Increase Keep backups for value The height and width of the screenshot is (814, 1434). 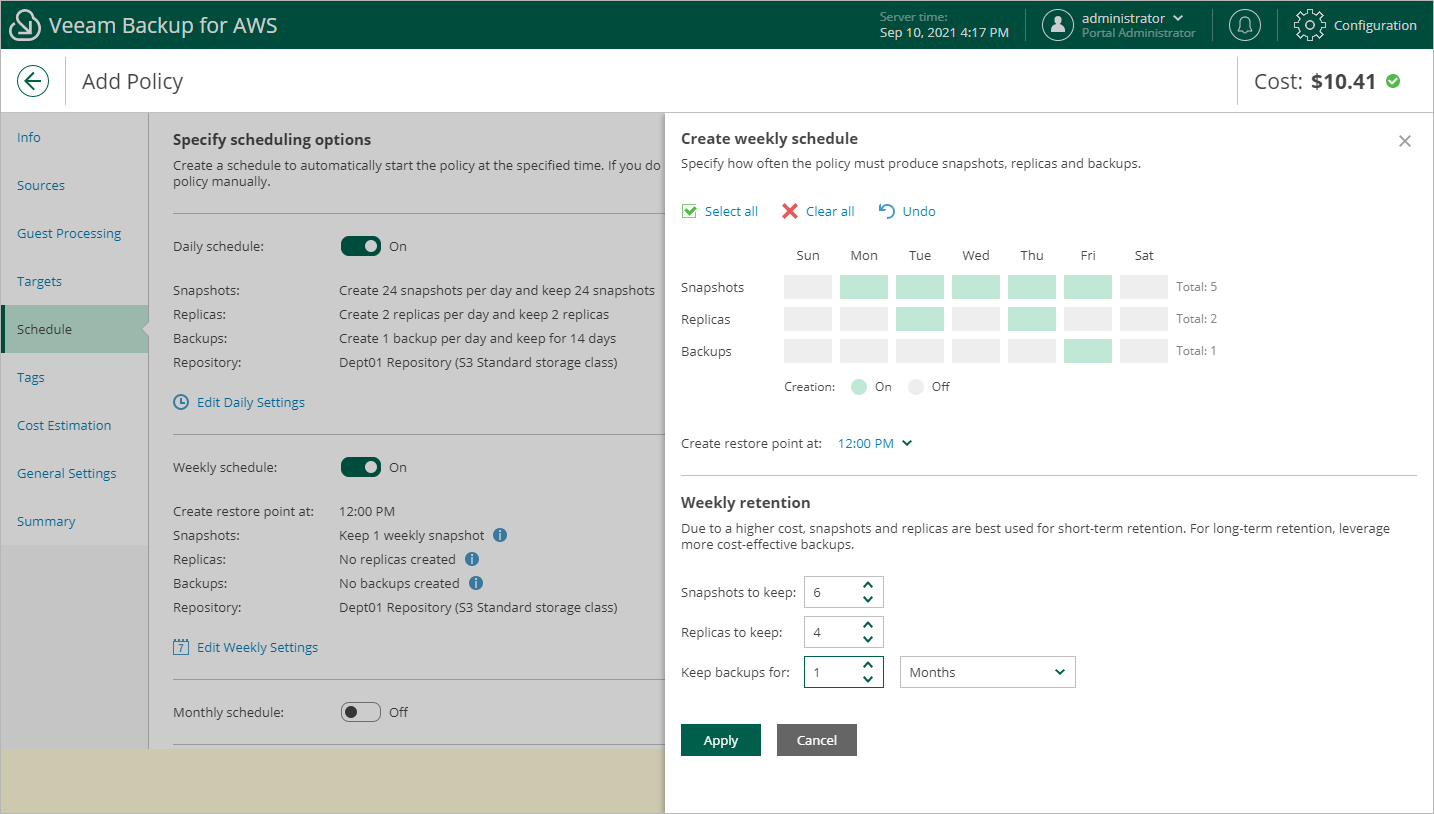point(868,665)
